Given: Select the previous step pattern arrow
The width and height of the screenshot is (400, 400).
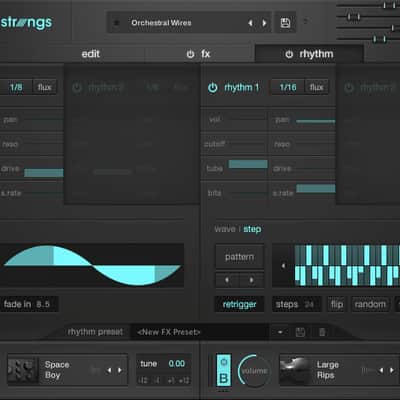Looking at the screenshot, I should 227,280.
